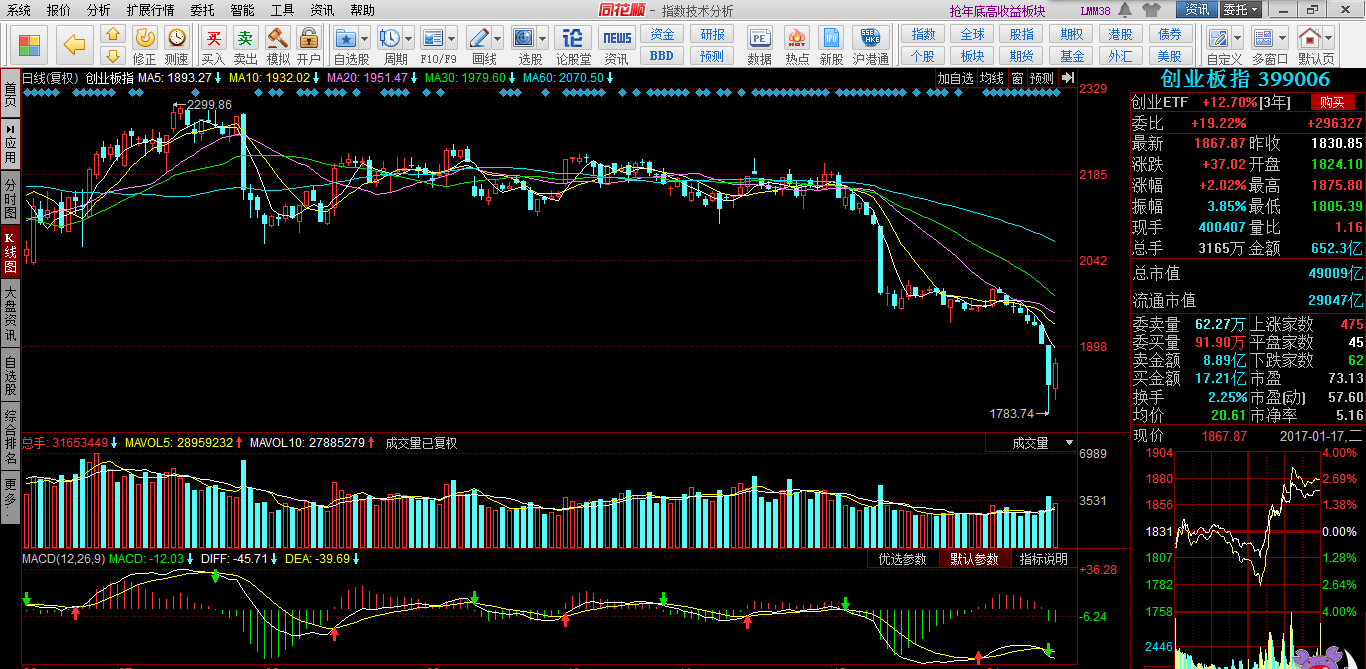Screen dimensions: 1366x669
Task: Expand the 多窗口 dropdown arrow
Action: pyautogui.click(x=1282, y=39)
